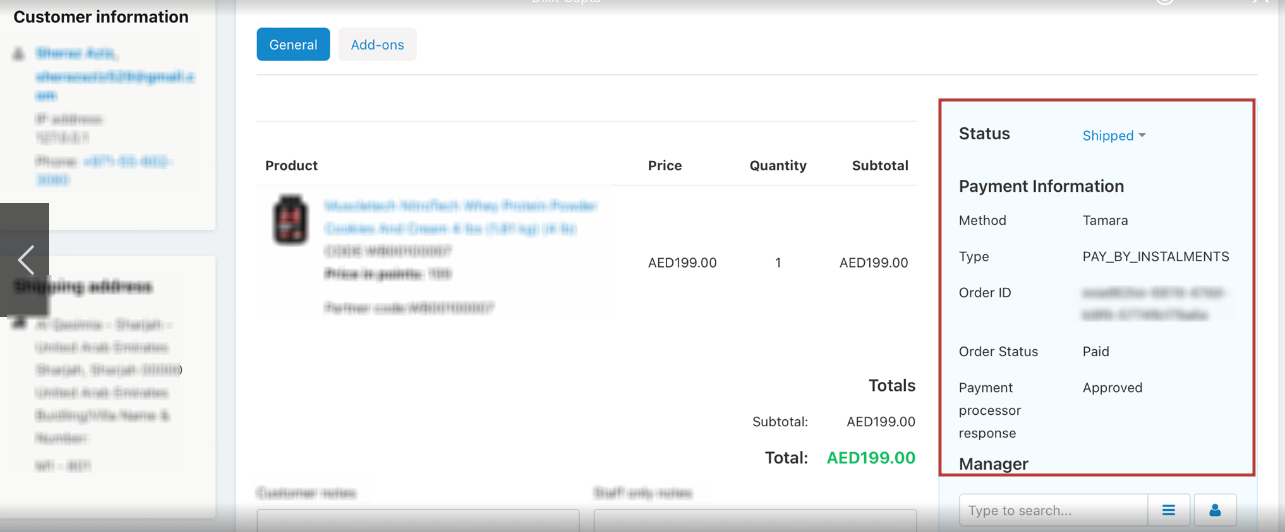Image resolution: width=1285 pixels, height=532 pixels.
Task: Click the manager user profile icon button
Action: click(1215, 510)
